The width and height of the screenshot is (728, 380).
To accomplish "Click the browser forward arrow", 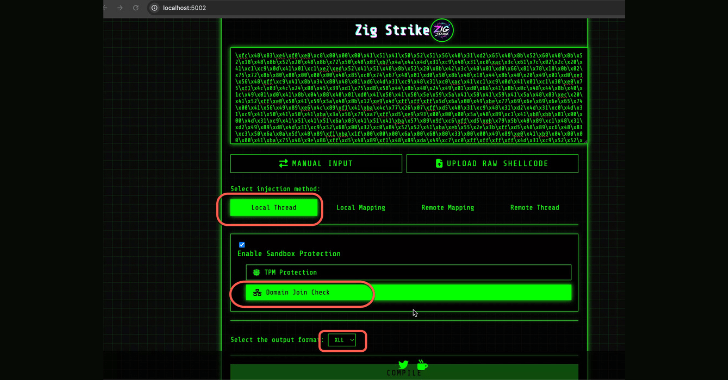I will pos(120,8).
